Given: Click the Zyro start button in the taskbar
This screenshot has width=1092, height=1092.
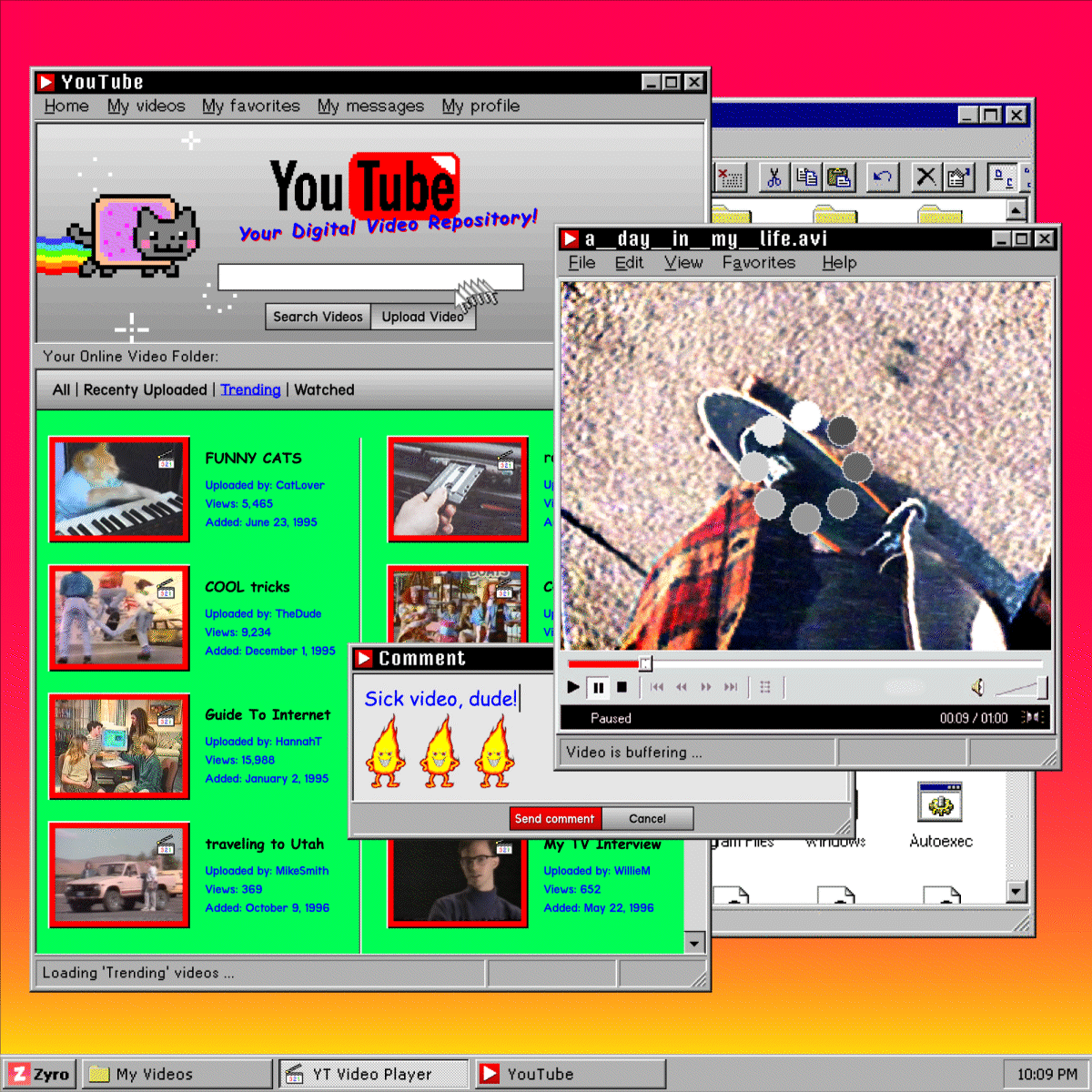Looking at the screenshot, I should [40, 1074].
